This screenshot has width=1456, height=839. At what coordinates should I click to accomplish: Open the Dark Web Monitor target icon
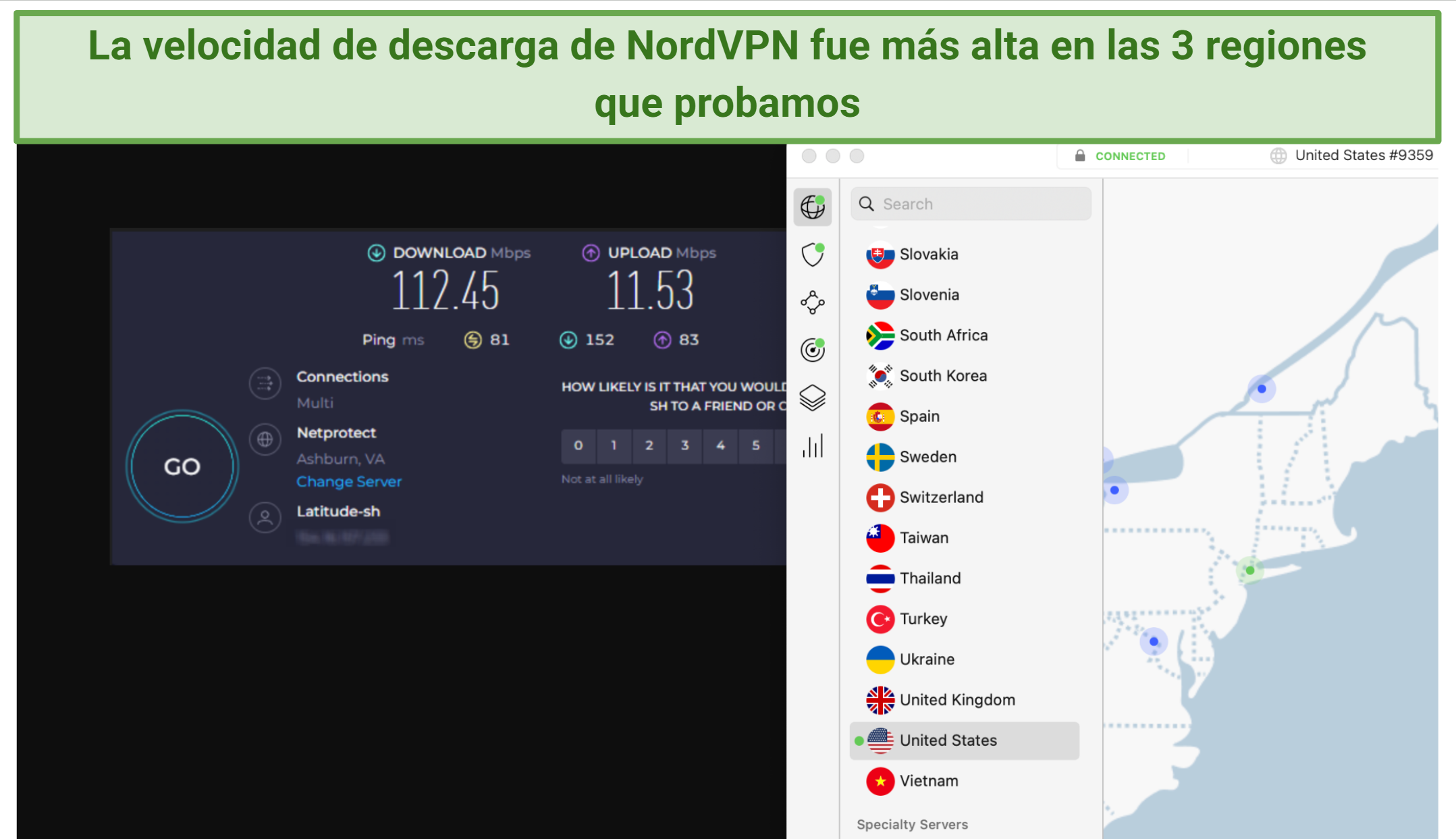[812, 350]
